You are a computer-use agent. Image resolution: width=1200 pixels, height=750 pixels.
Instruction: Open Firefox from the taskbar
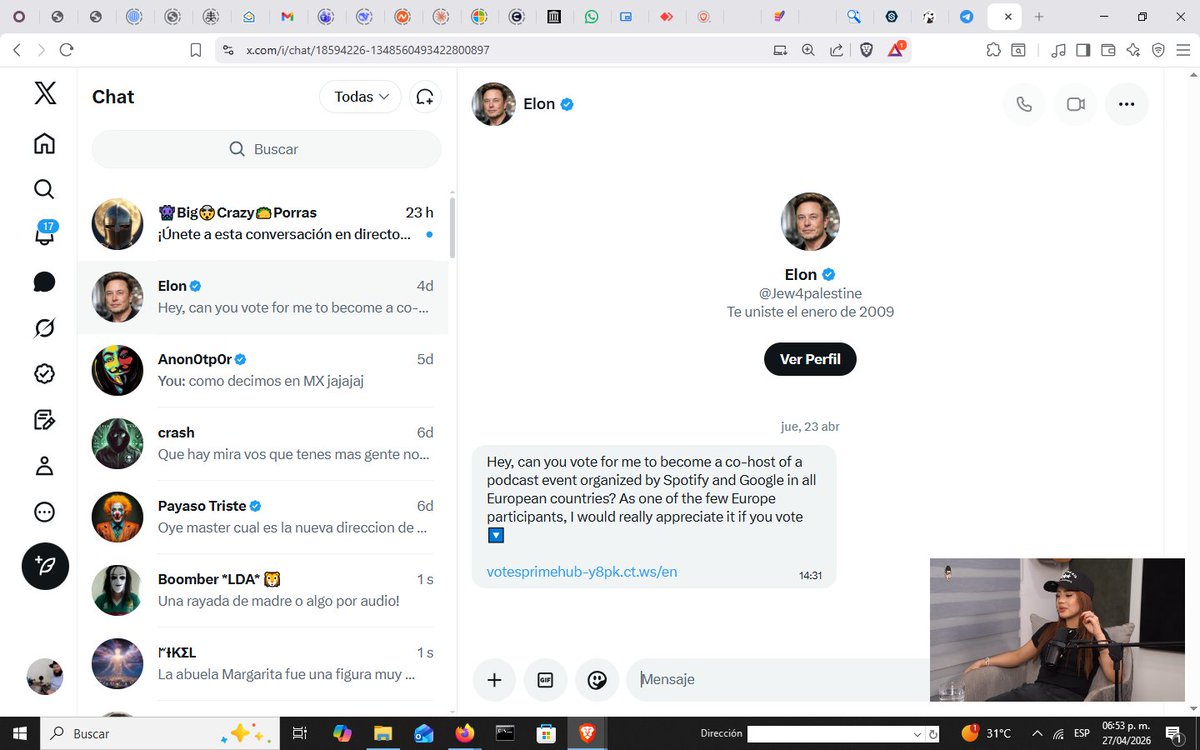pos(466,733)
